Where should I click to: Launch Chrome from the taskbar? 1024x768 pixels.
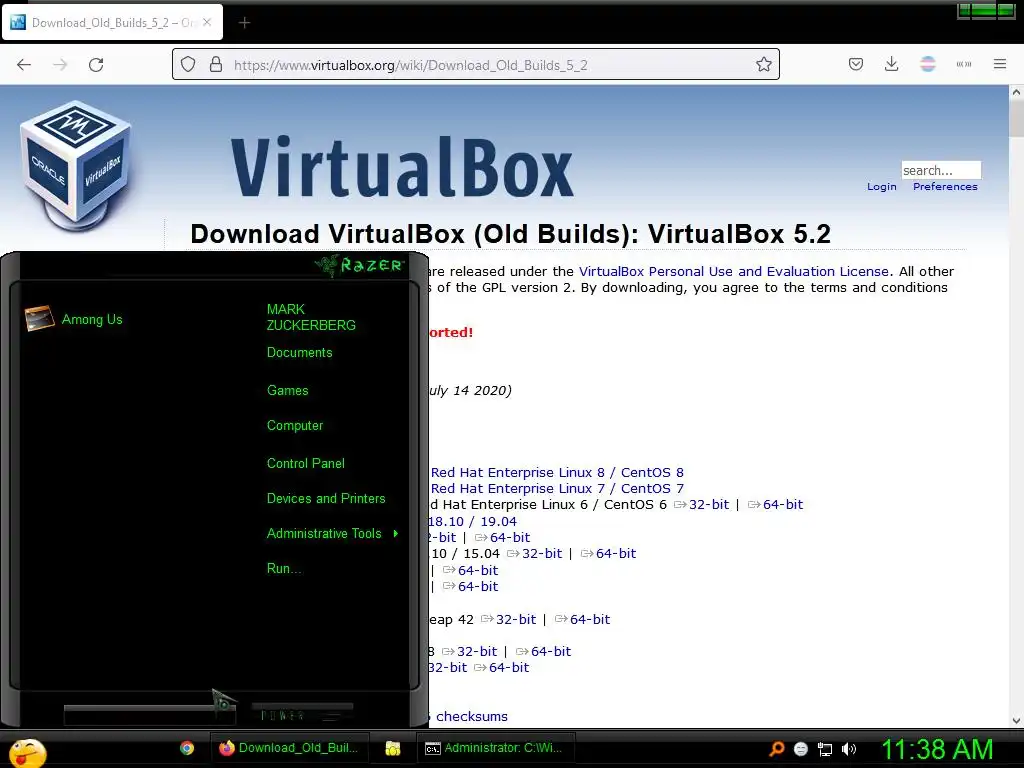(x=187, y=748)
